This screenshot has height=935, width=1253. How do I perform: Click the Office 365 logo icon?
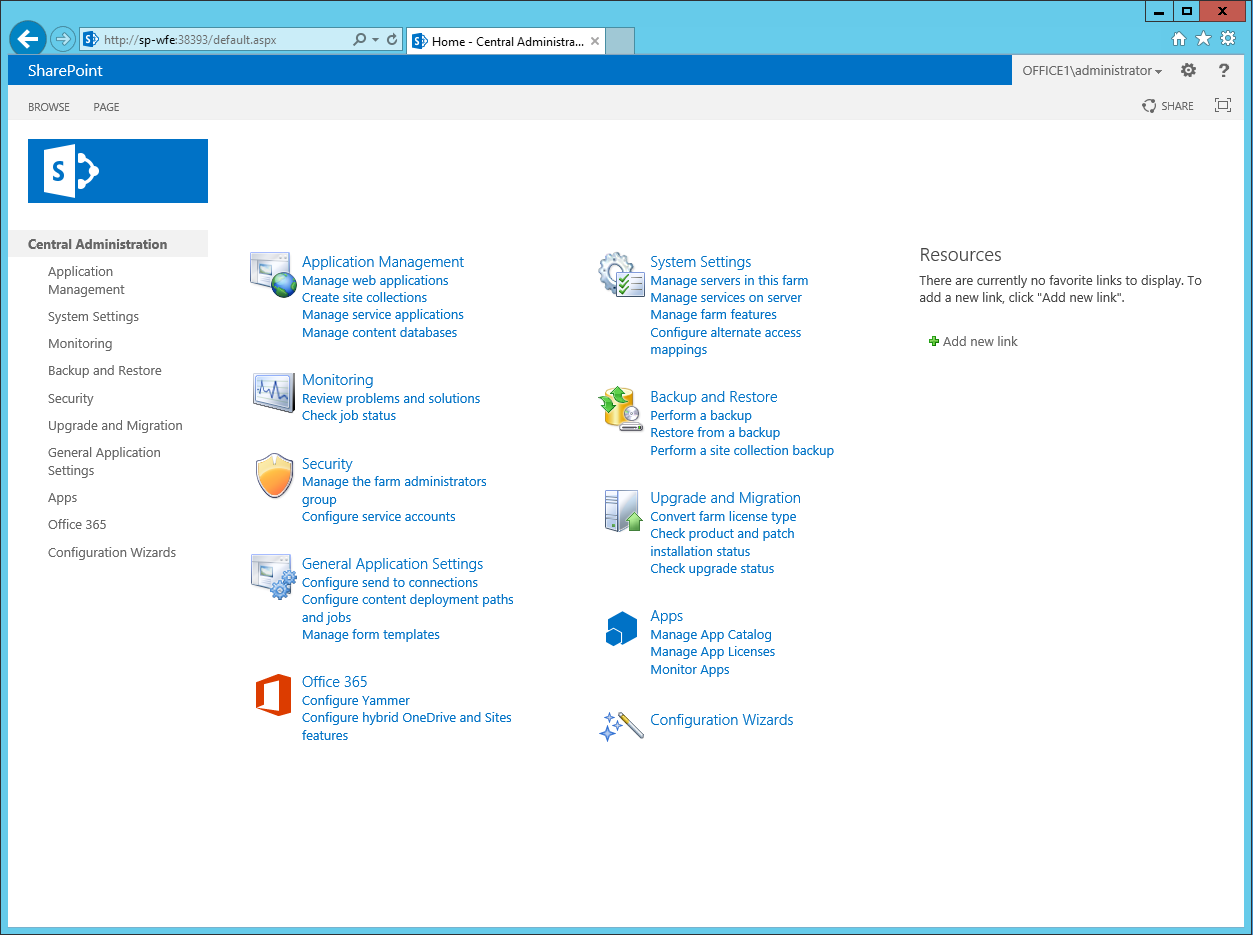coord(273,695)
